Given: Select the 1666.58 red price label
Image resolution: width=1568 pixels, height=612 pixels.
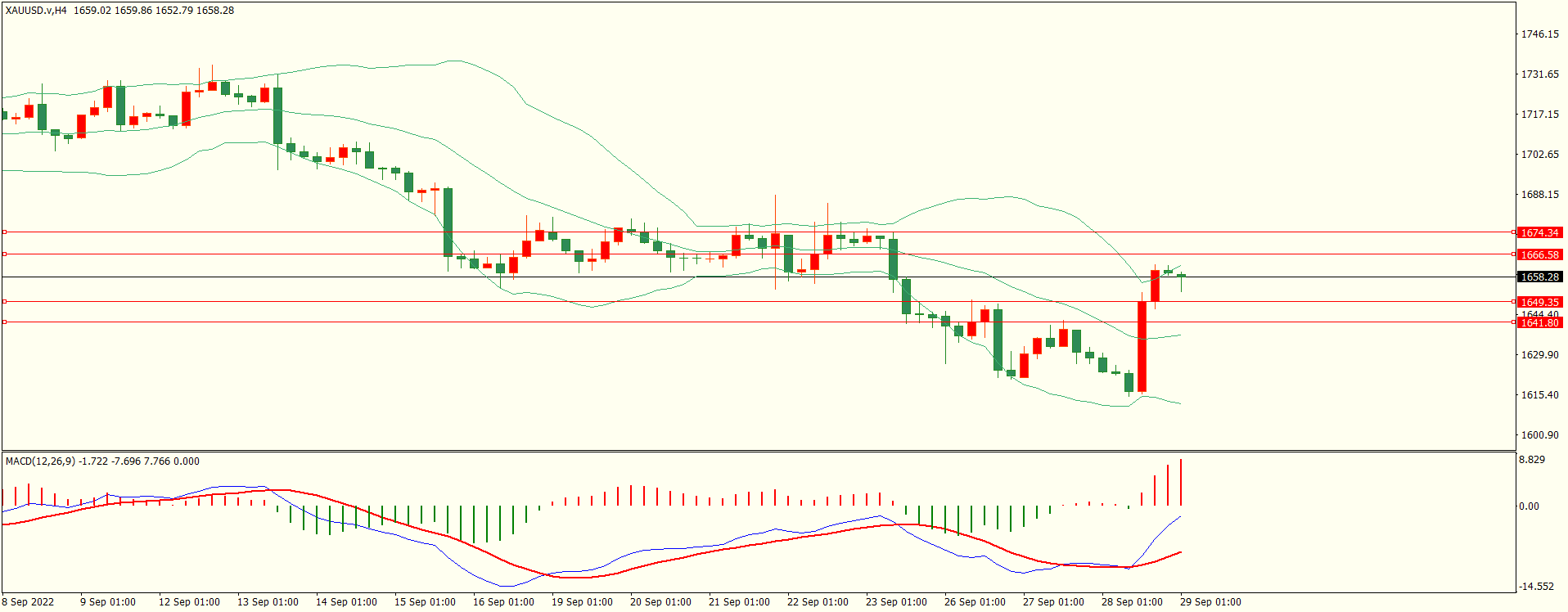Looking at the screenshot, I should click(1539, 255).
